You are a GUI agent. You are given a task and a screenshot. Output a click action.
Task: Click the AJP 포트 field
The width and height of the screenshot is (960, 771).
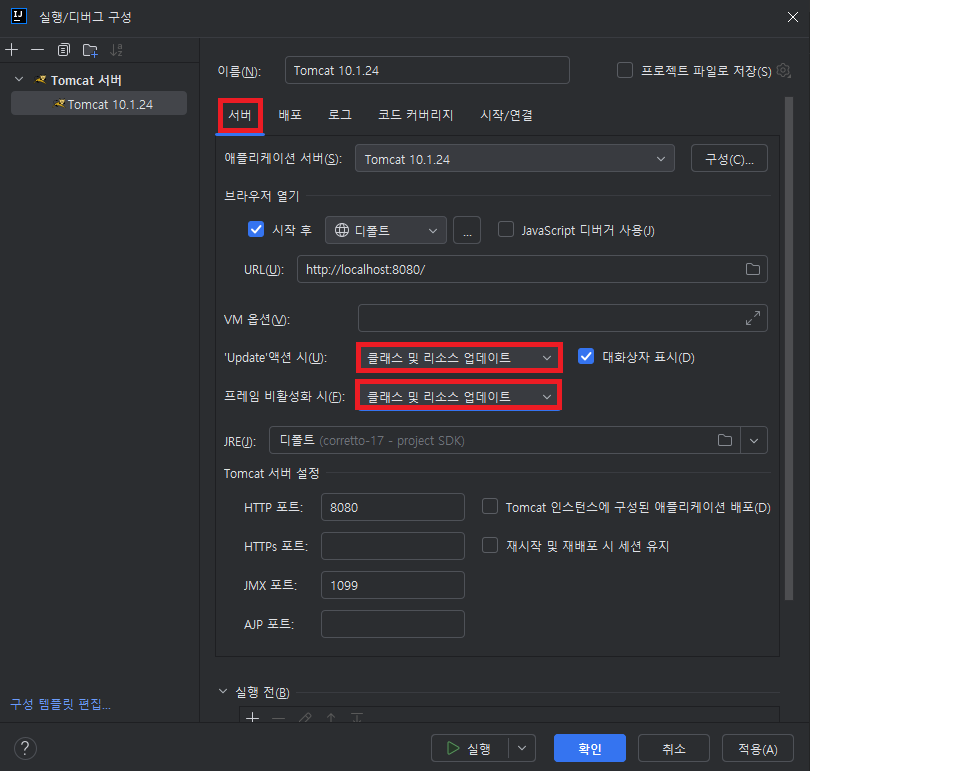point(392,623)
